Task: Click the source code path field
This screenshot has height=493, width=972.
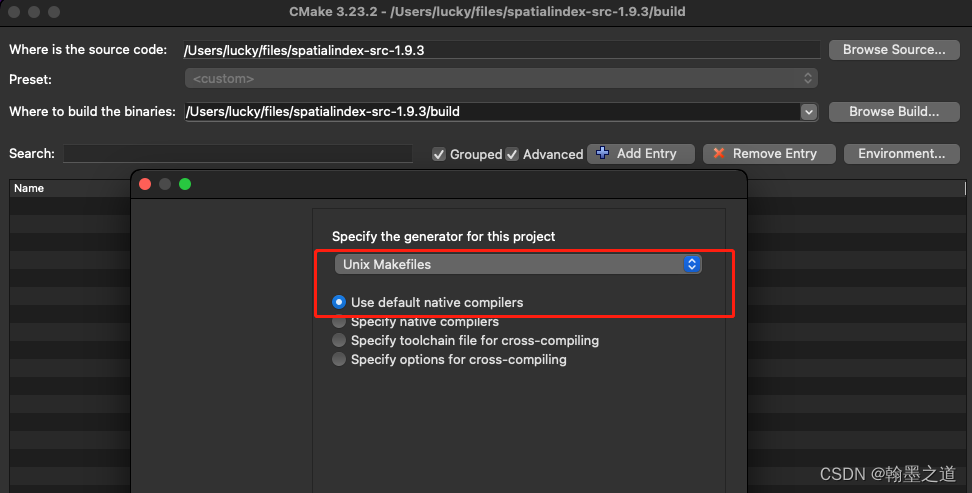Action: pyautogui.click(x=501, y=50)
